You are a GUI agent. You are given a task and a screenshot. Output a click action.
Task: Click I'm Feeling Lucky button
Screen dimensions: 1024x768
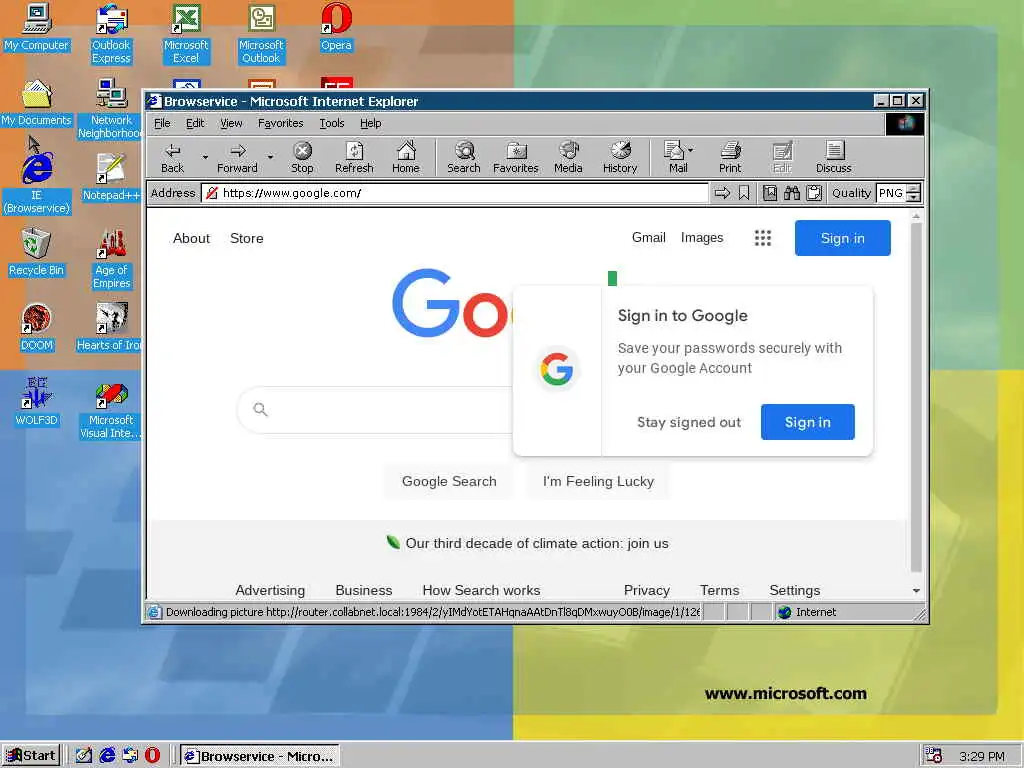pyautogui.click(x=598, y=481)
